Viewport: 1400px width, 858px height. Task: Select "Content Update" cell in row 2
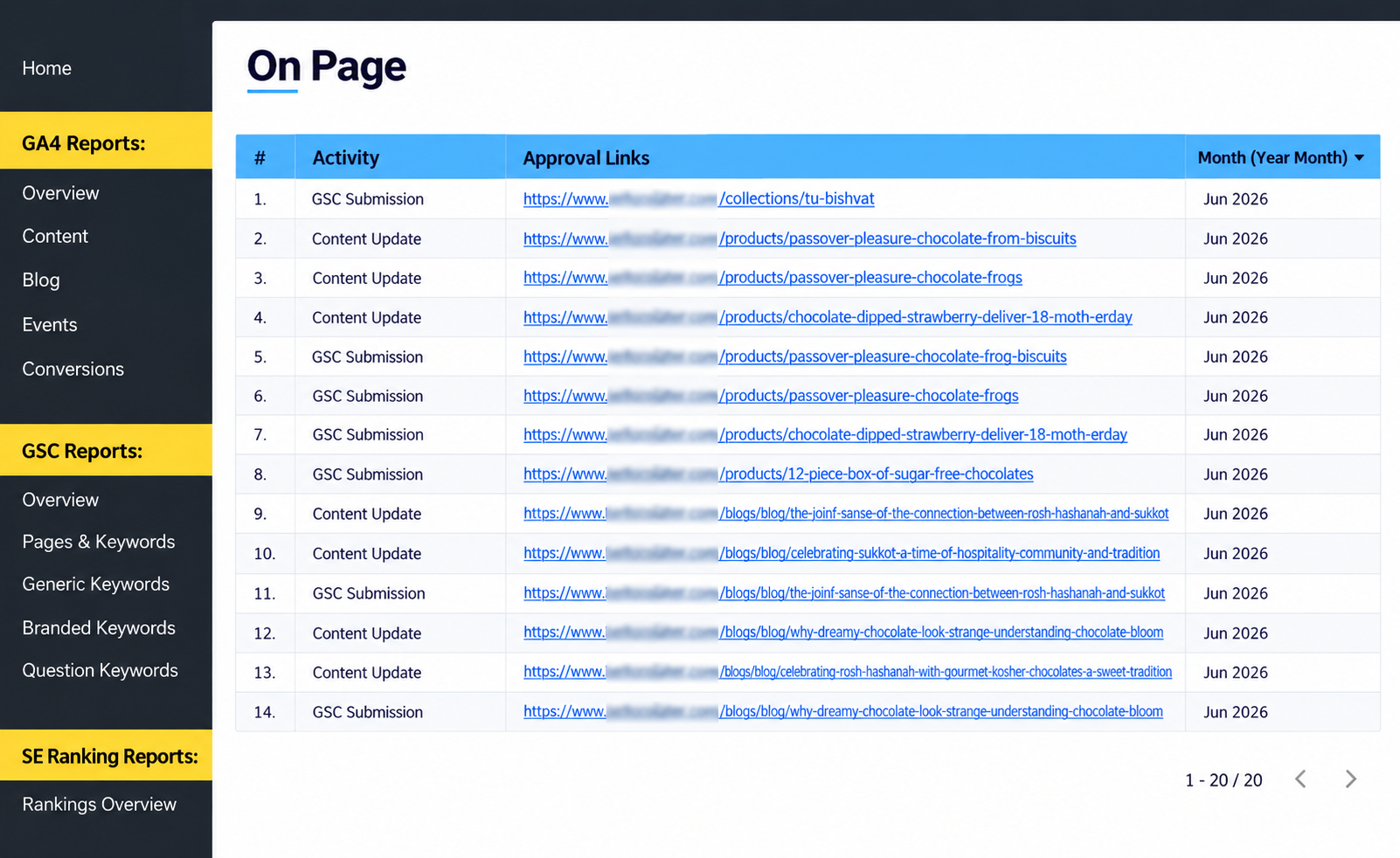pyautogui.click(x=367, y=239)
